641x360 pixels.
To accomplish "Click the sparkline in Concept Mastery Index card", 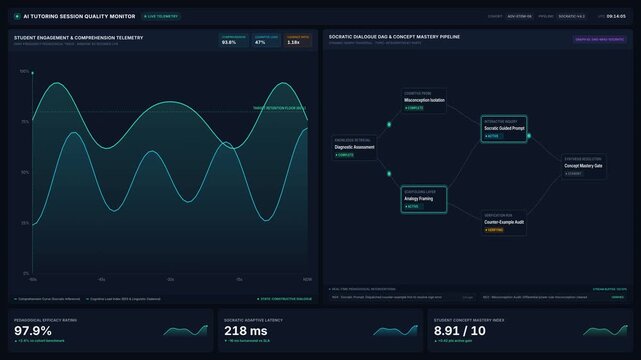I will coord(605,331).
